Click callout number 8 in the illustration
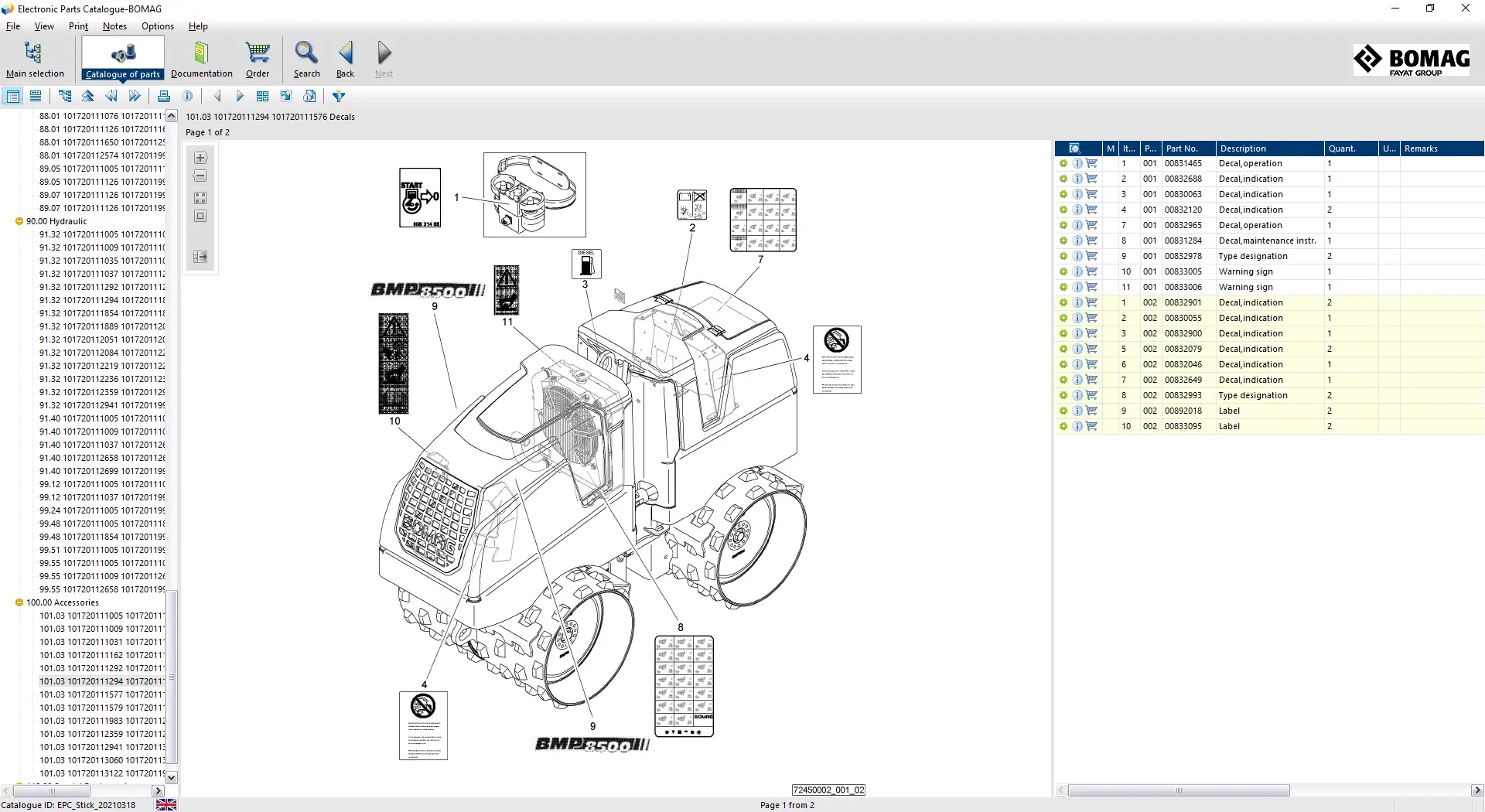Viewport: 1485px width, 812px height. coord(681,627)
